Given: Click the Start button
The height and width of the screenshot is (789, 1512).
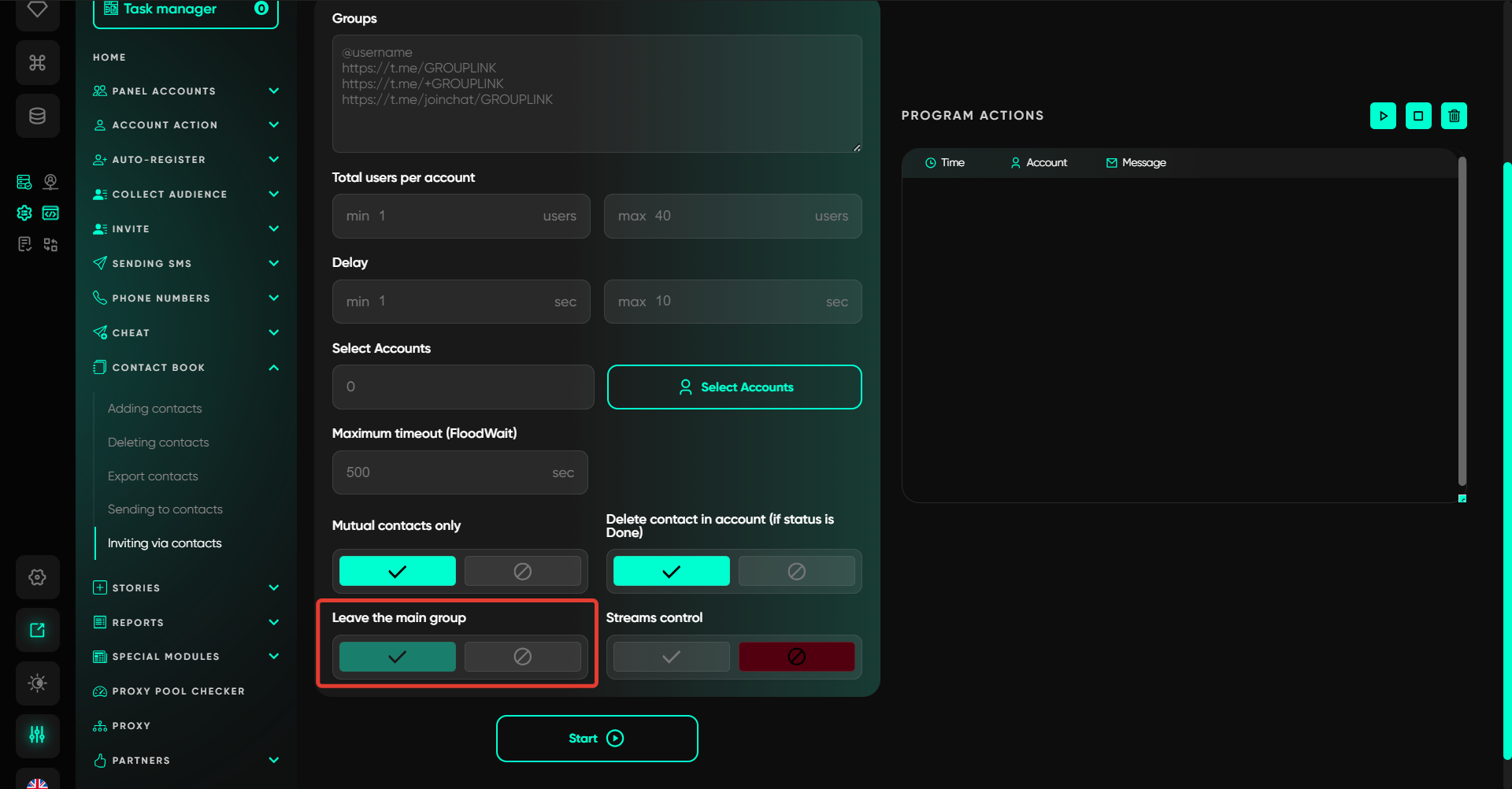Looking at the screenshot, I should 597,739.
